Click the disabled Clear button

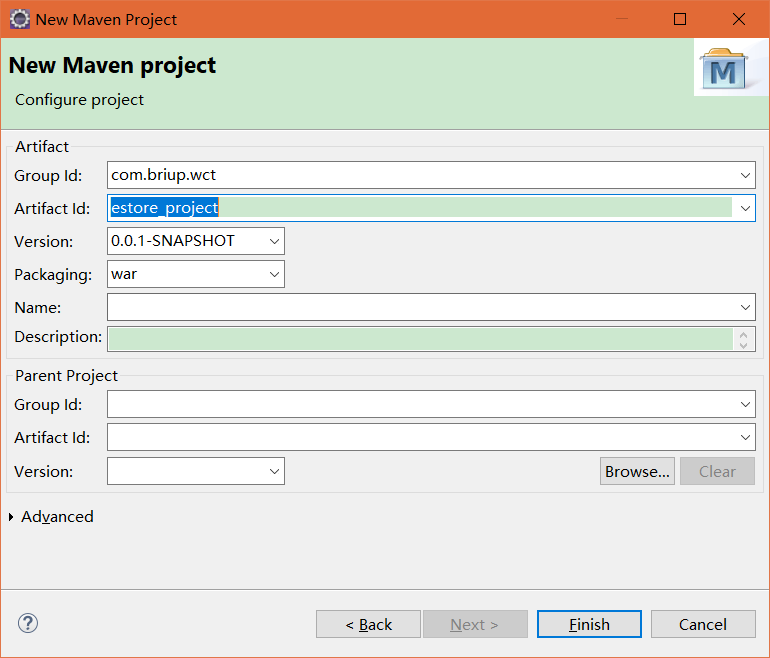[717, 471]
